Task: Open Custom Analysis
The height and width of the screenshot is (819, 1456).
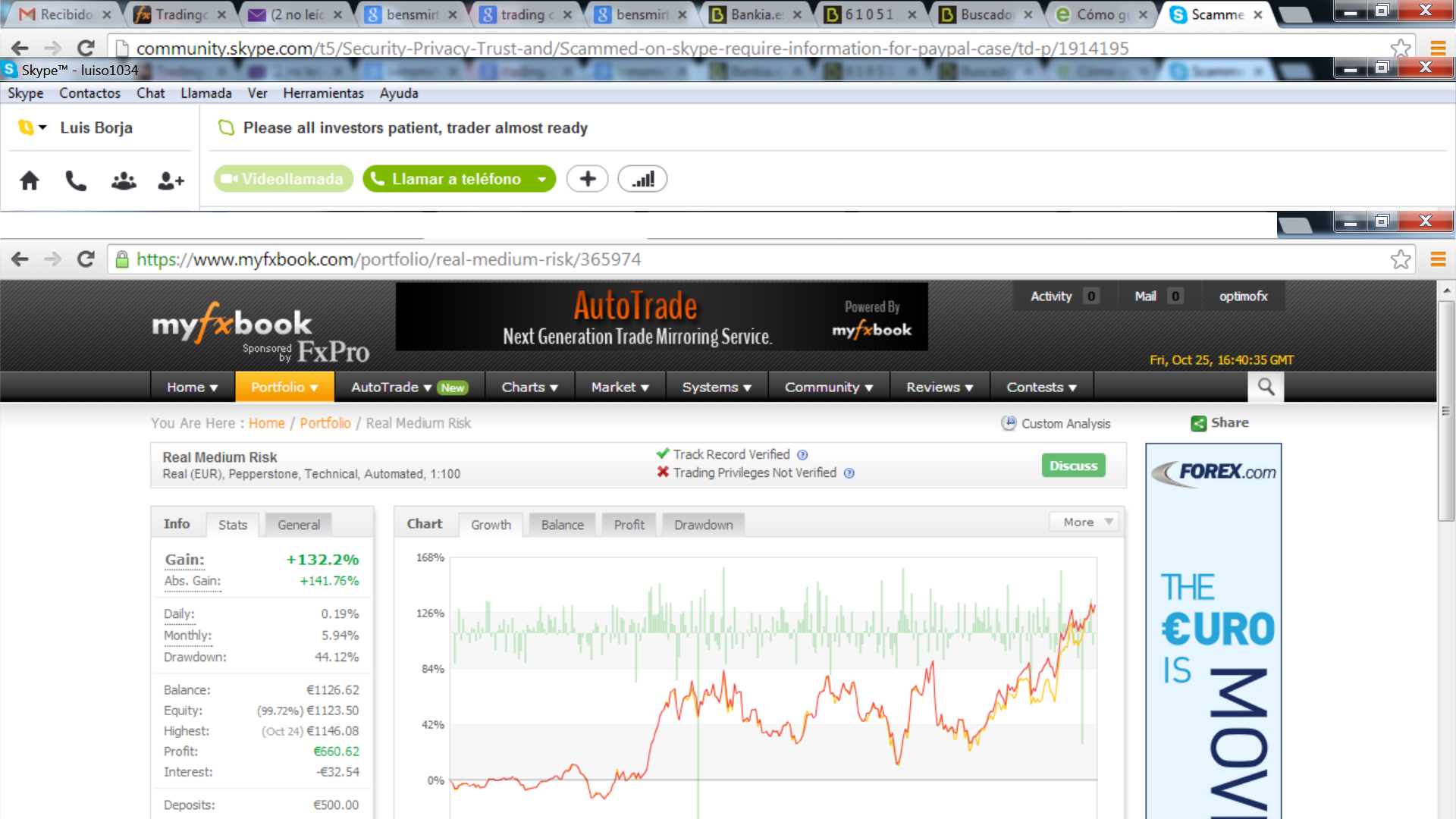Action: [1056, 423]
